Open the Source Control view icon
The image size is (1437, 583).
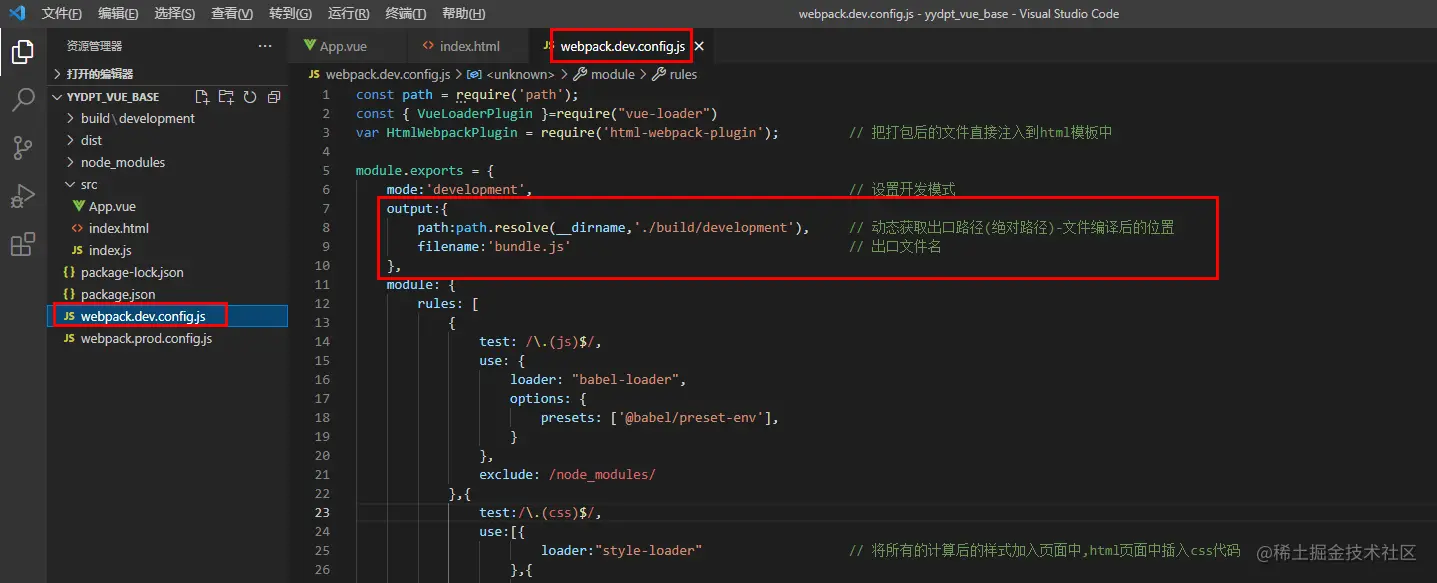(x=22, y=148)
